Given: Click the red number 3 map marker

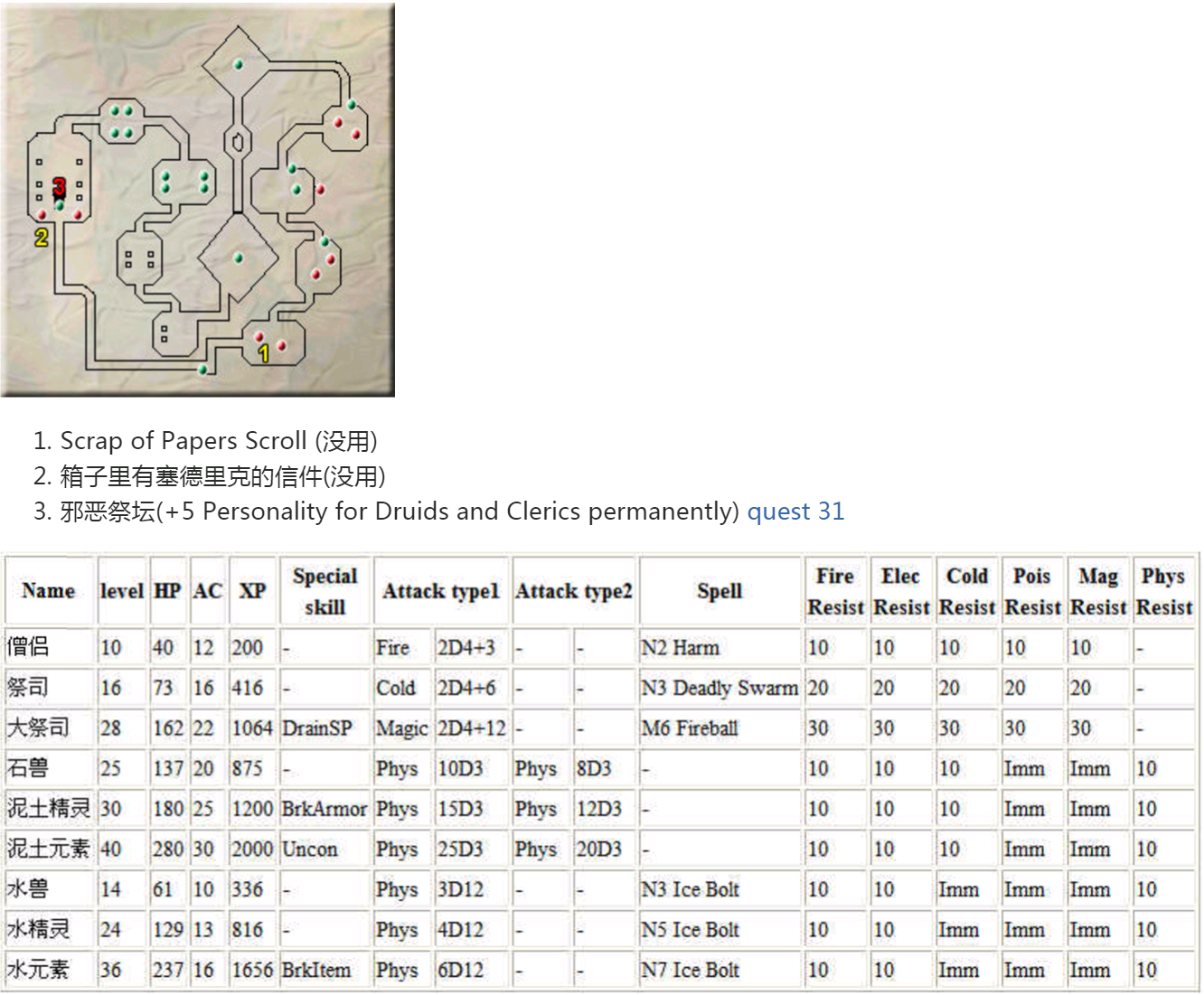Looking at the screenshot, I should click(x=59, y=187).
